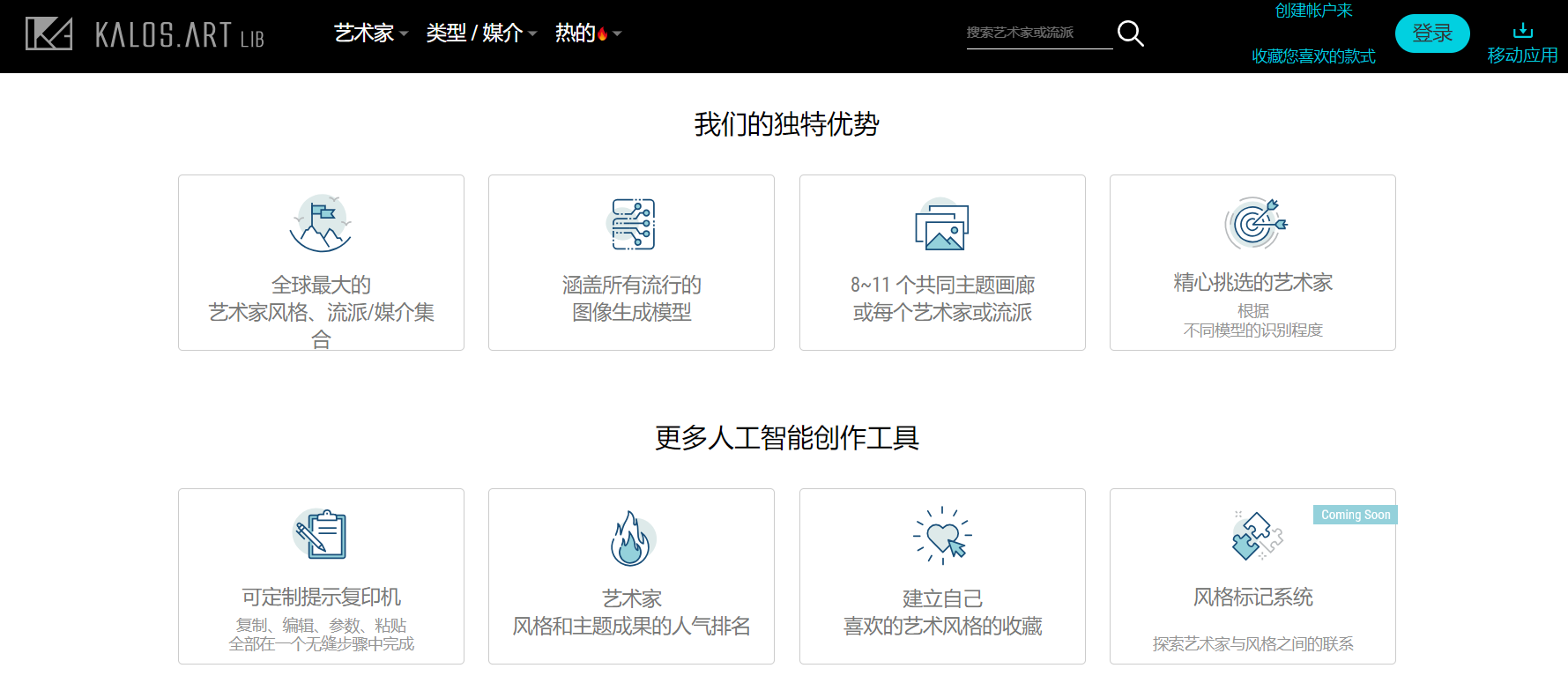Click the heart with cursor icon
Viewport: 1568px width, 698px height.
point(942,536)
